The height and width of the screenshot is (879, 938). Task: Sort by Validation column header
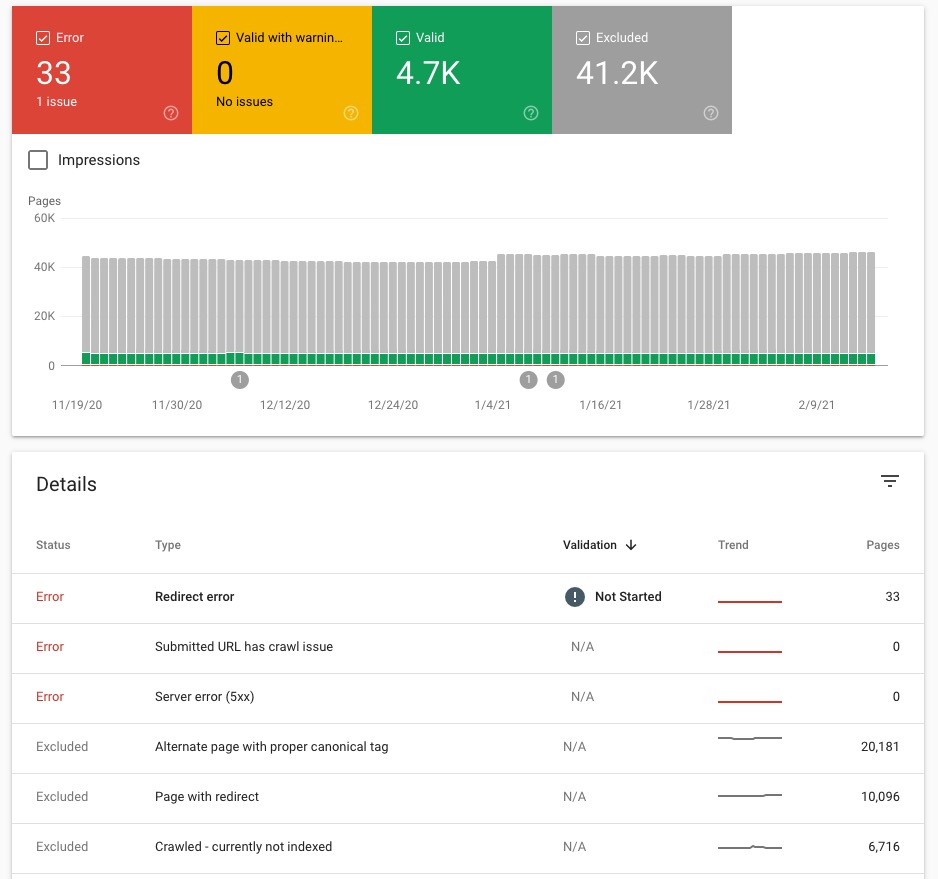590,545
